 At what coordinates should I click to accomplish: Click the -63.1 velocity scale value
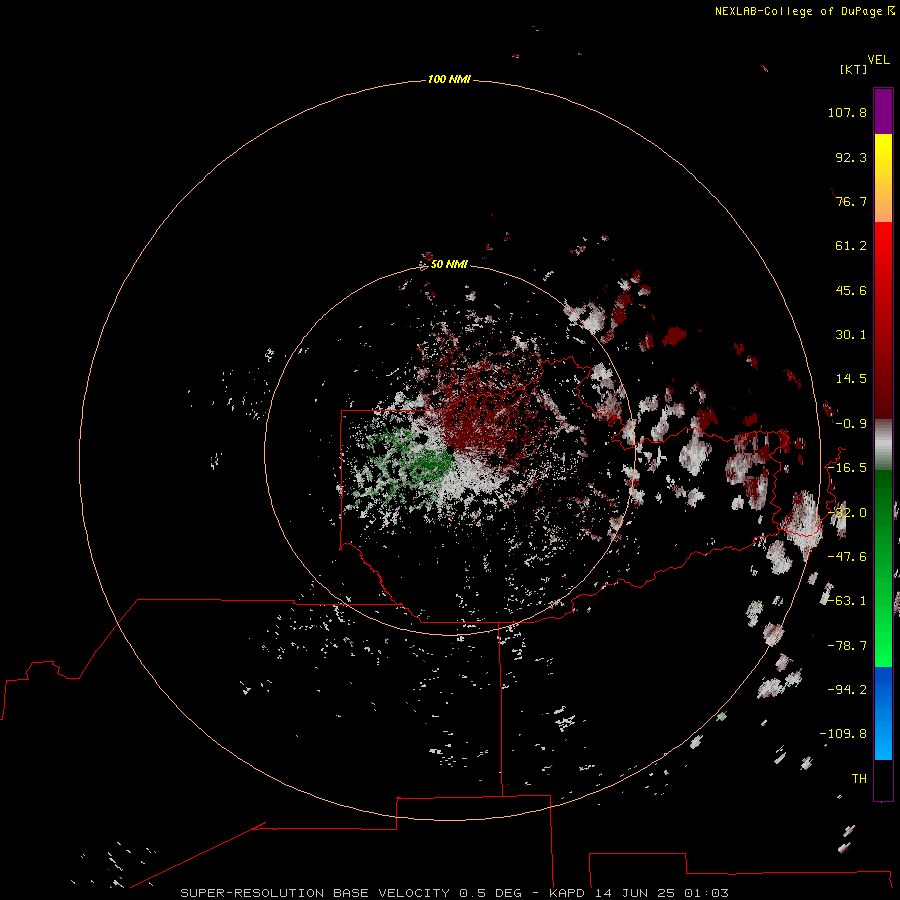click(847, 601)
